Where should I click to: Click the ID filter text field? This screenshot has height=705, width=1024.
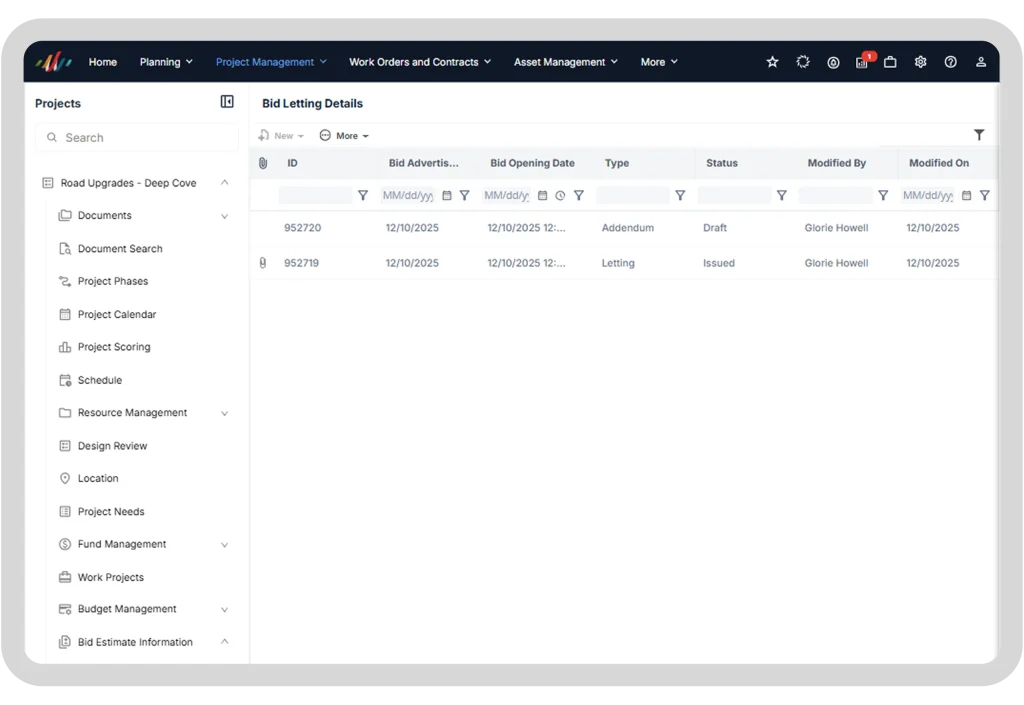tap(315, 195)
